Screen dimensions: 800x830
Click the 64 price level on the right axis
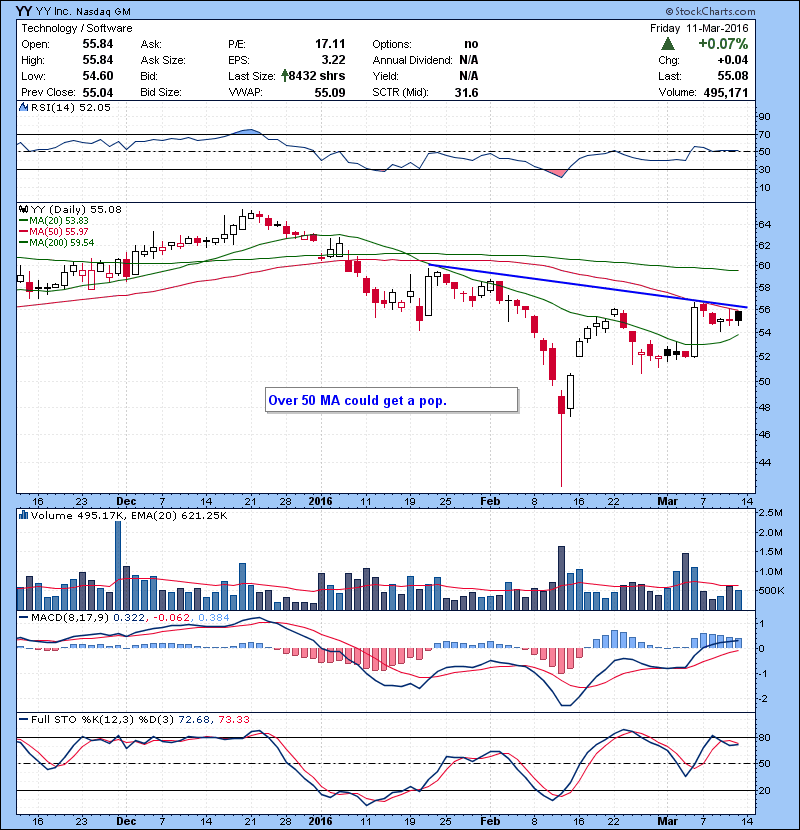(764, 224)
